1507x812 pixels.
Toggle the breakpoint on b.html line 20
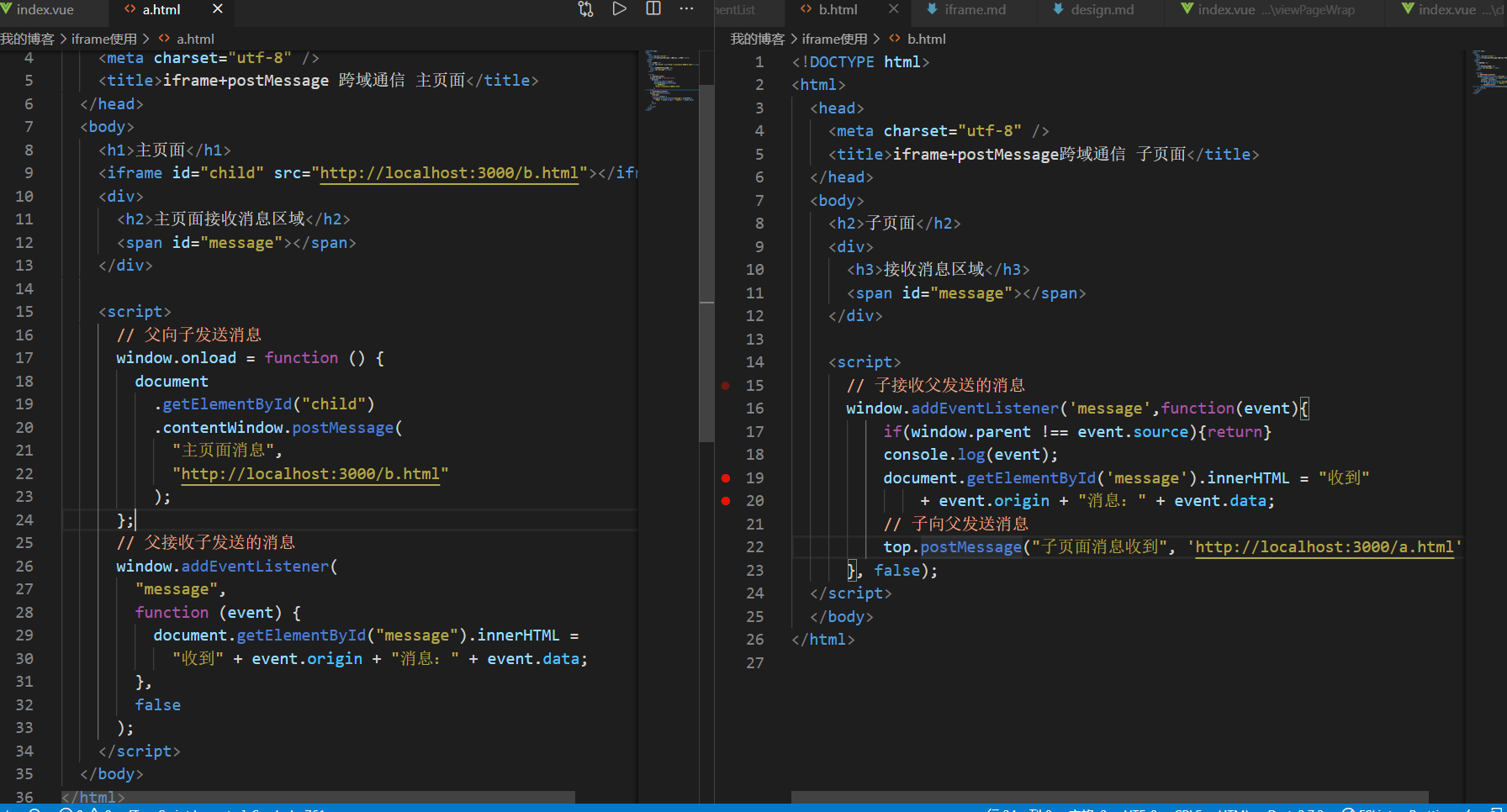tap(726, 501)
